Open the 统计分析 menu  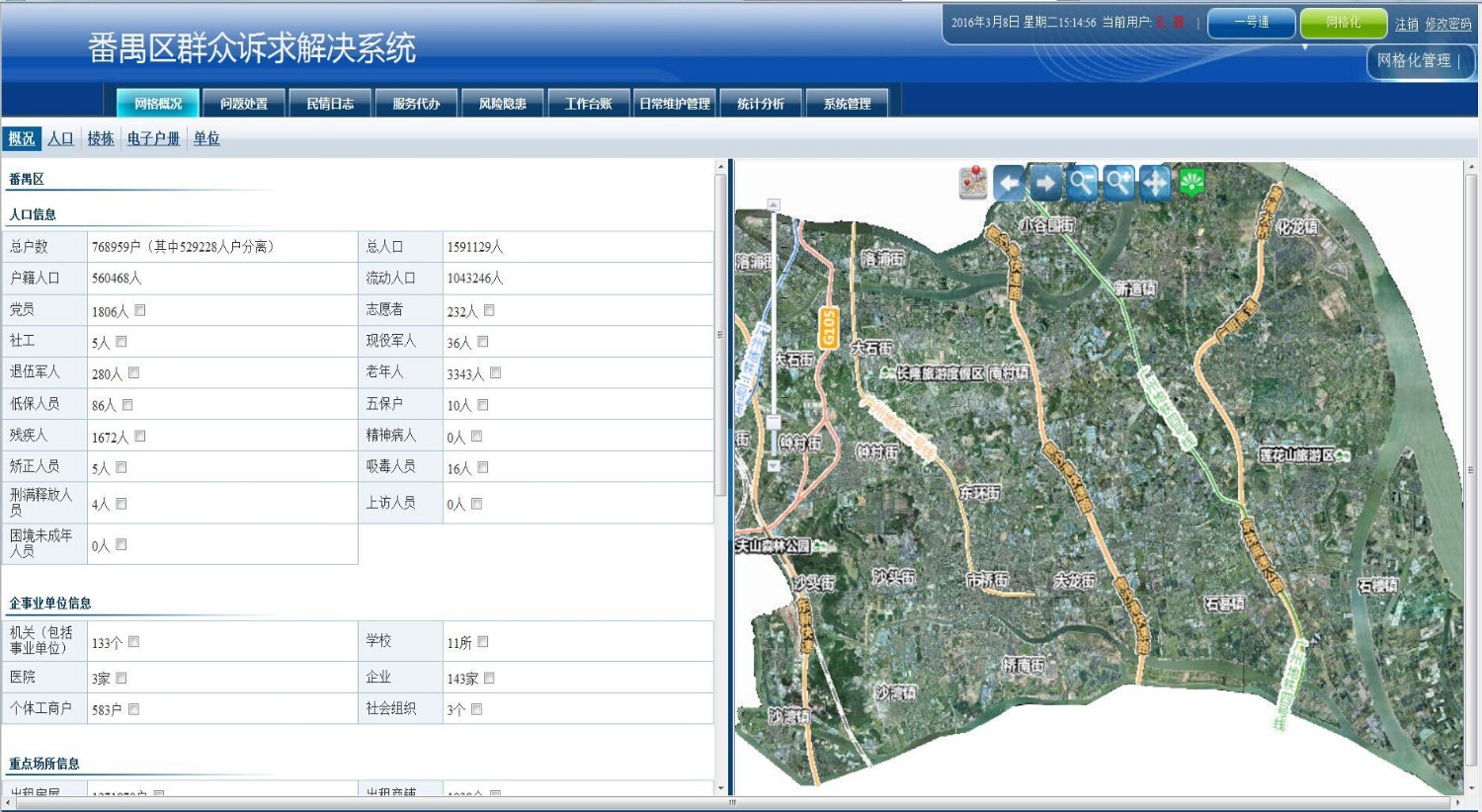[x=761, y=104]
